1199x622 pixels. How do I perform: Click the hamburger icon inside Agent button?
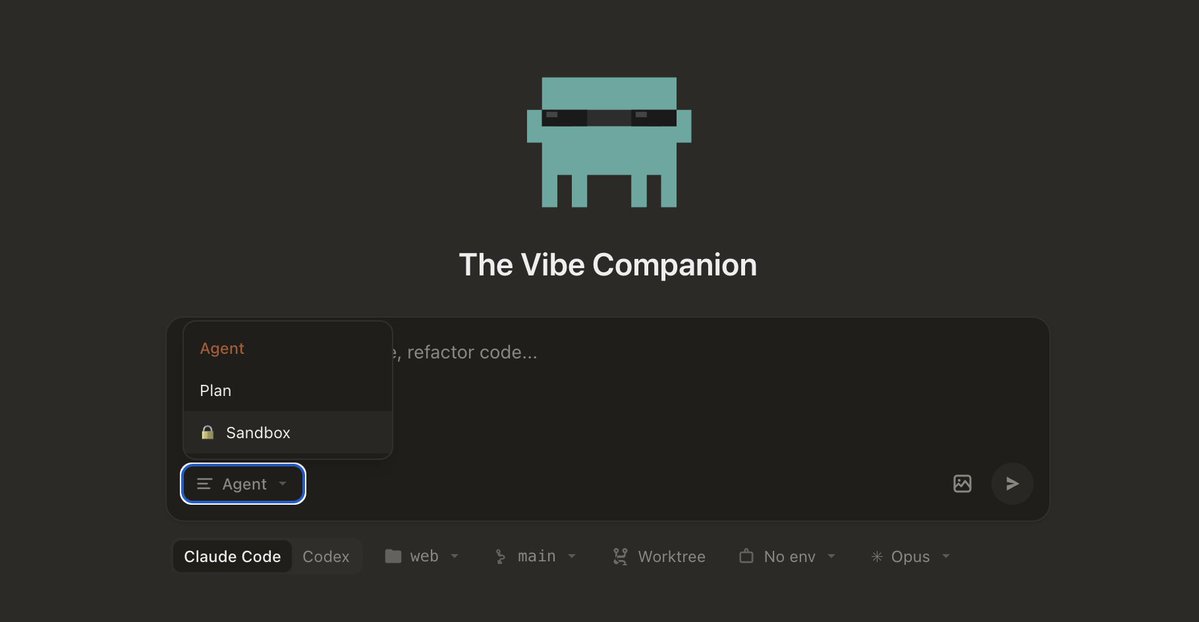pyautogui.click(x=203, y=483)
